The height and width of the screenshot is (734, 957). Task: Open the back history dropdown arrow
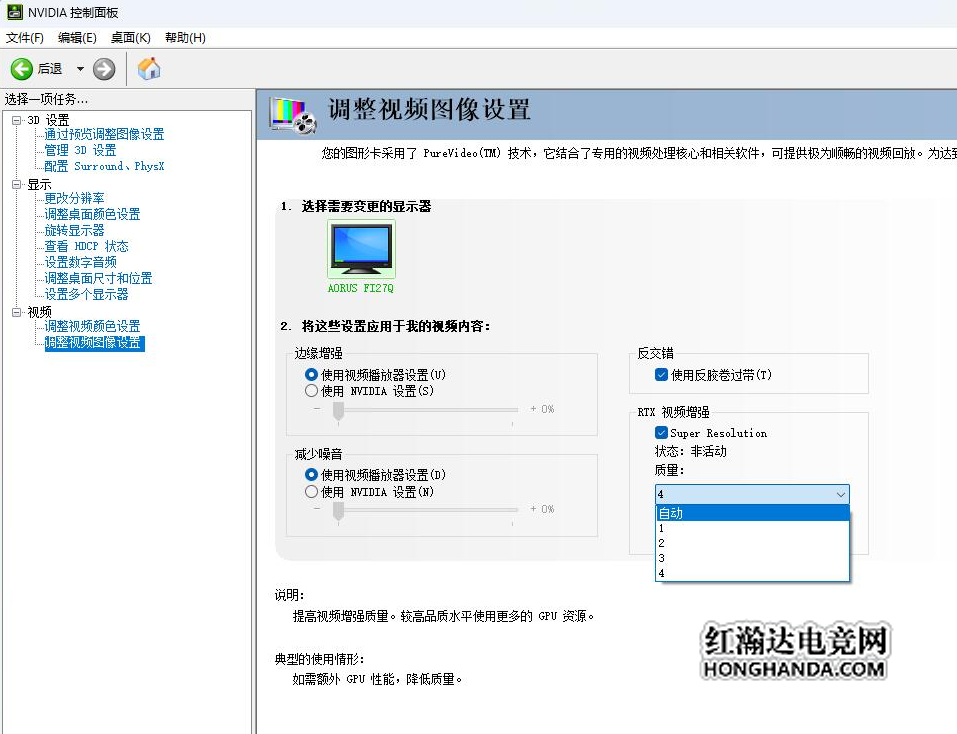coord(80,69)
